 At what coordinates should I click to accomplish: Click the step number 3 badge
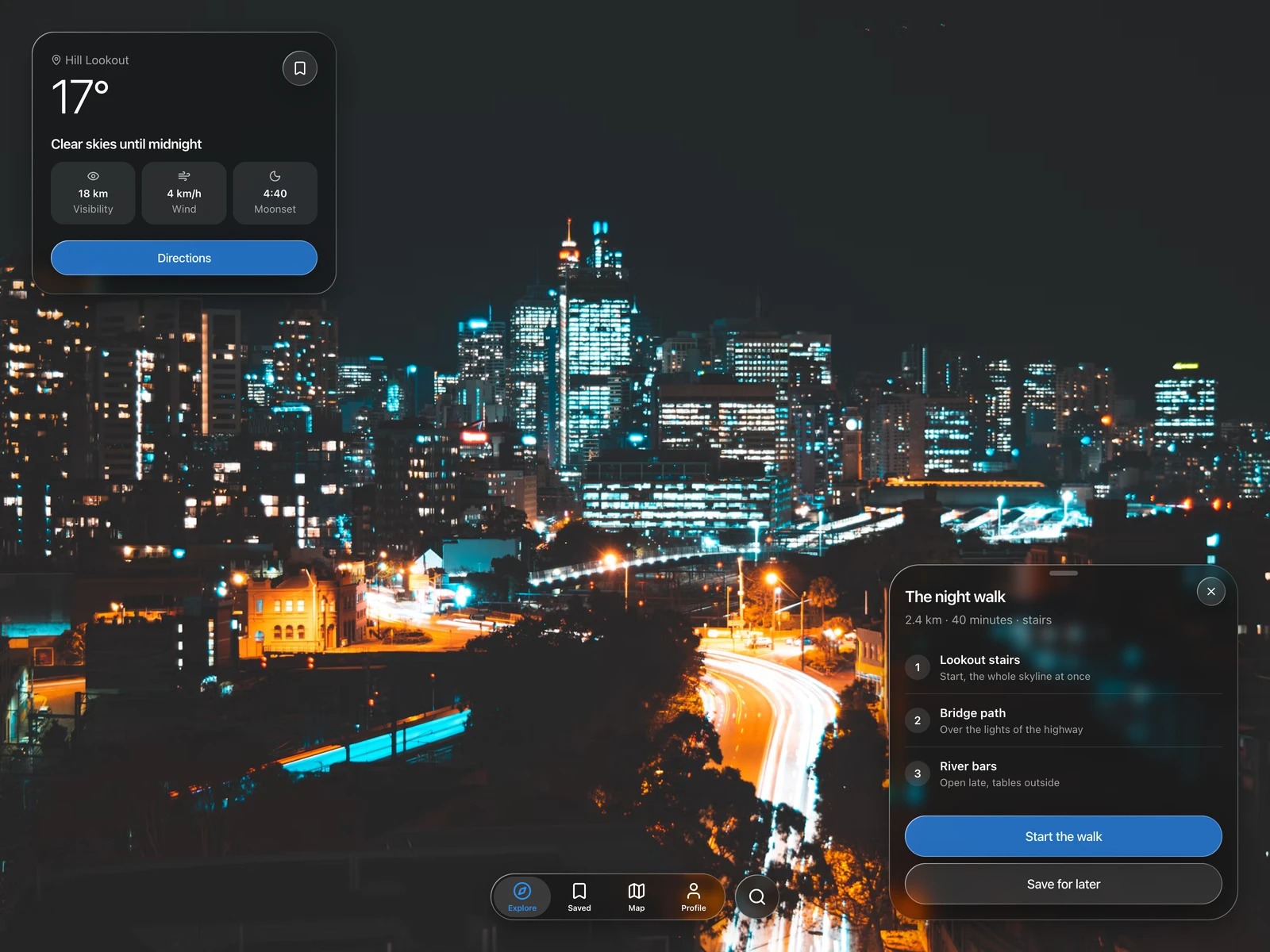pos(918,773)
